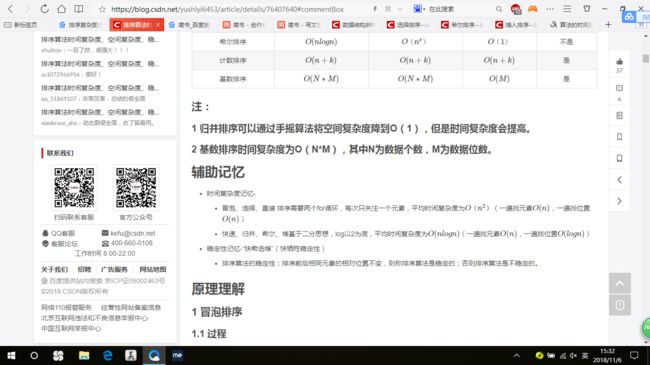
Task: Open the Windows notification center
Action: [634, 355]
